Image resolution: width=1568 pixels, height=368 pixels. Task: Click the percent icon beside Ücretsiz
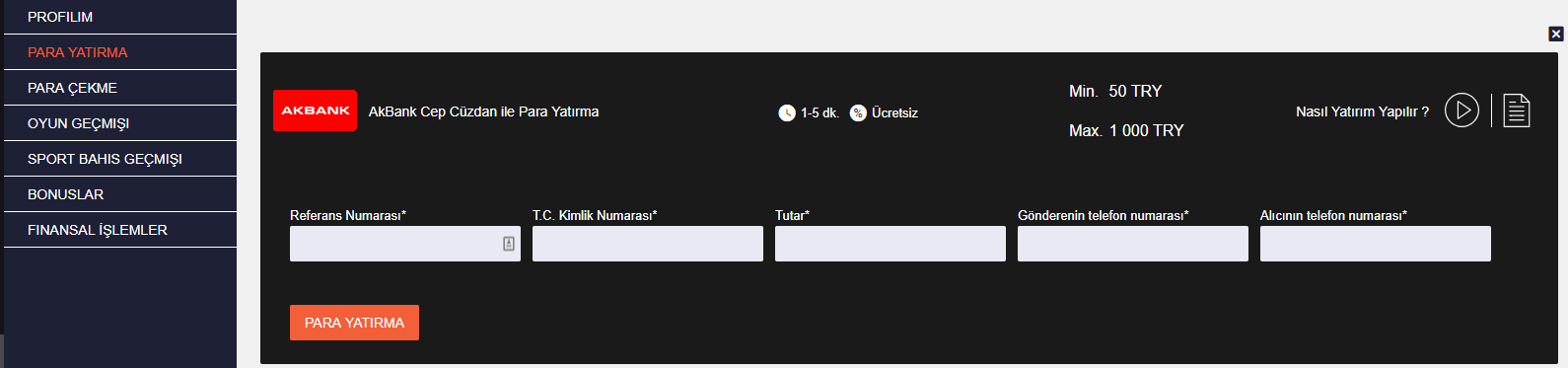(x=858, y=112)
